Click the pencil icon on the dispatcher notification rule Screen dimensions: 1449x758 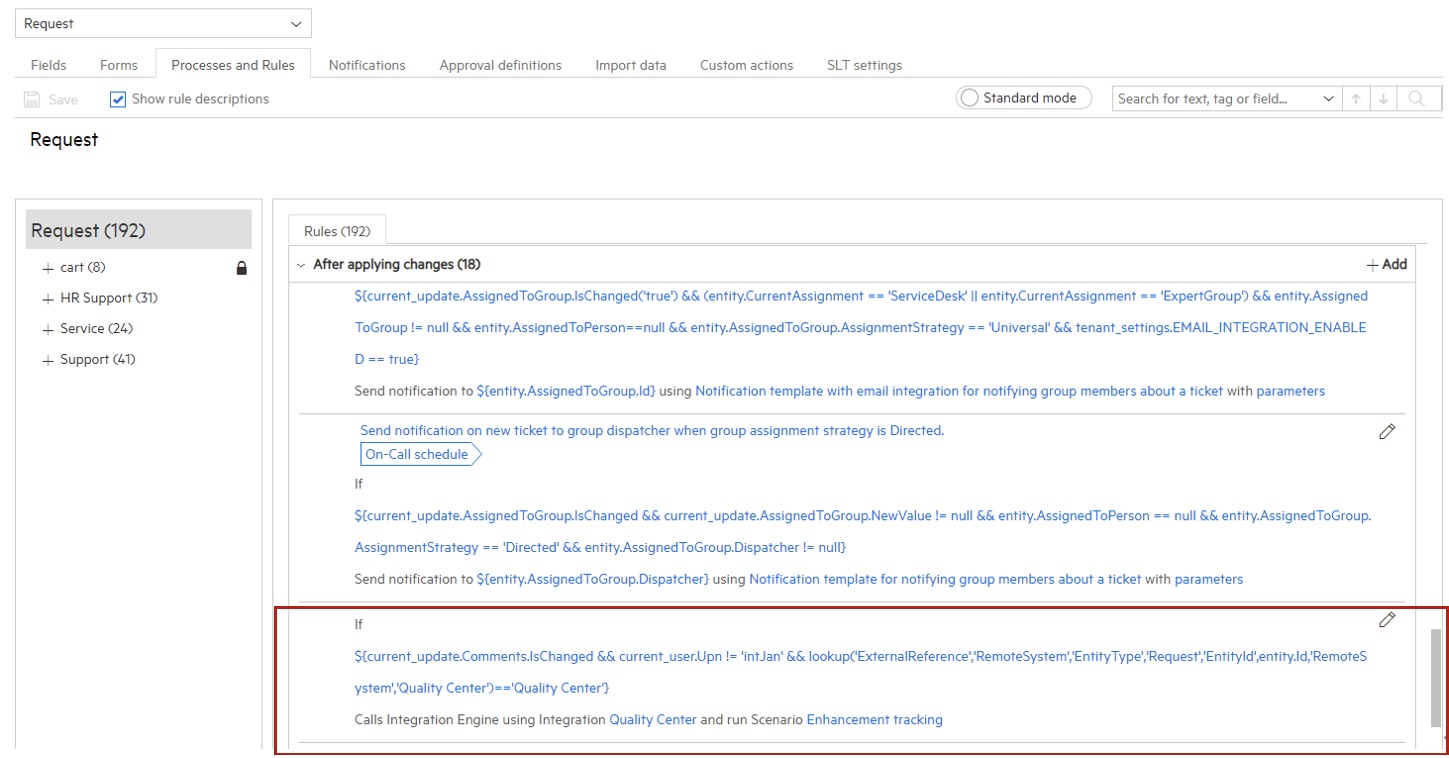(x=1387, y=431)
